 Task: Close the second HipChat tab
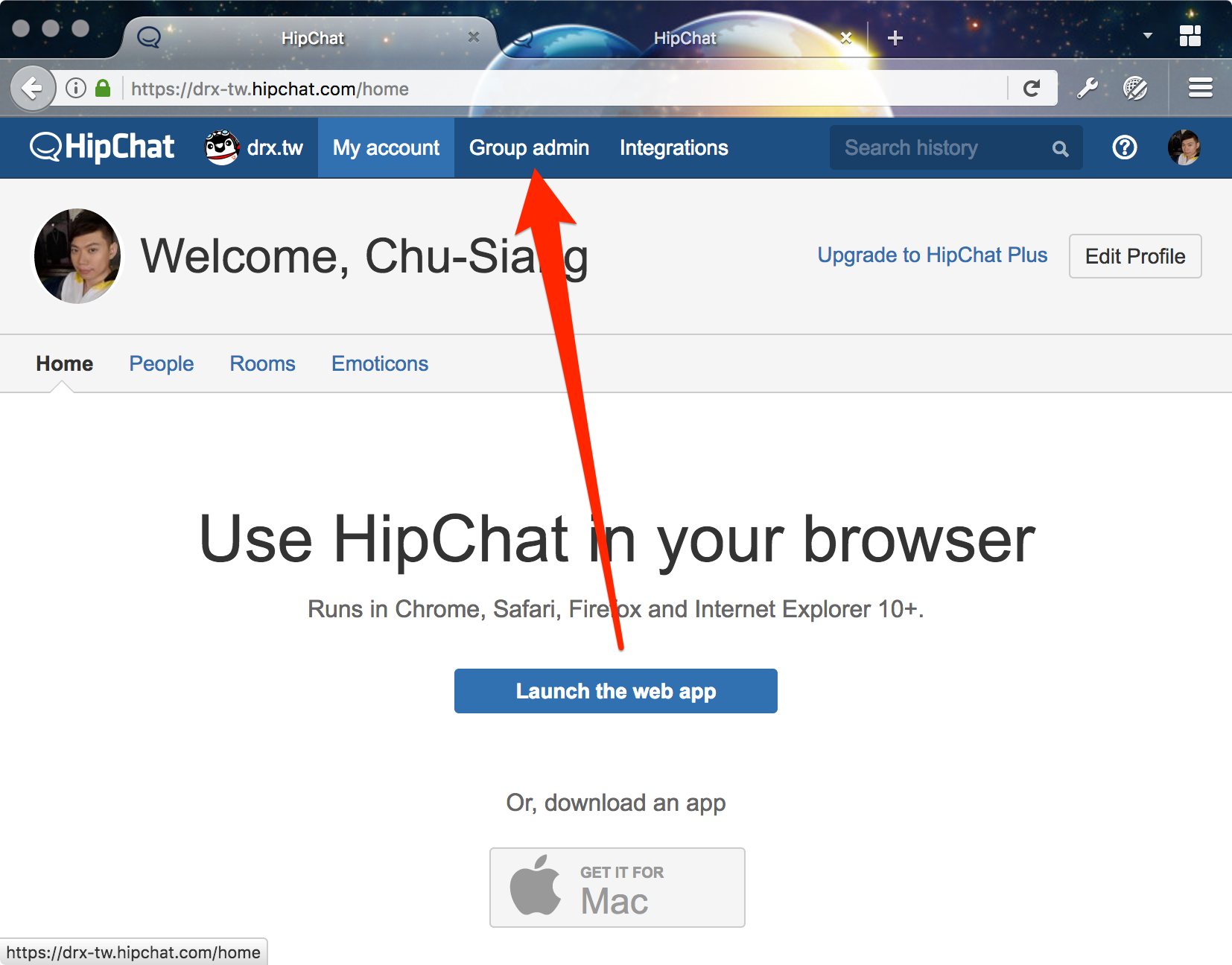[846, 37]
